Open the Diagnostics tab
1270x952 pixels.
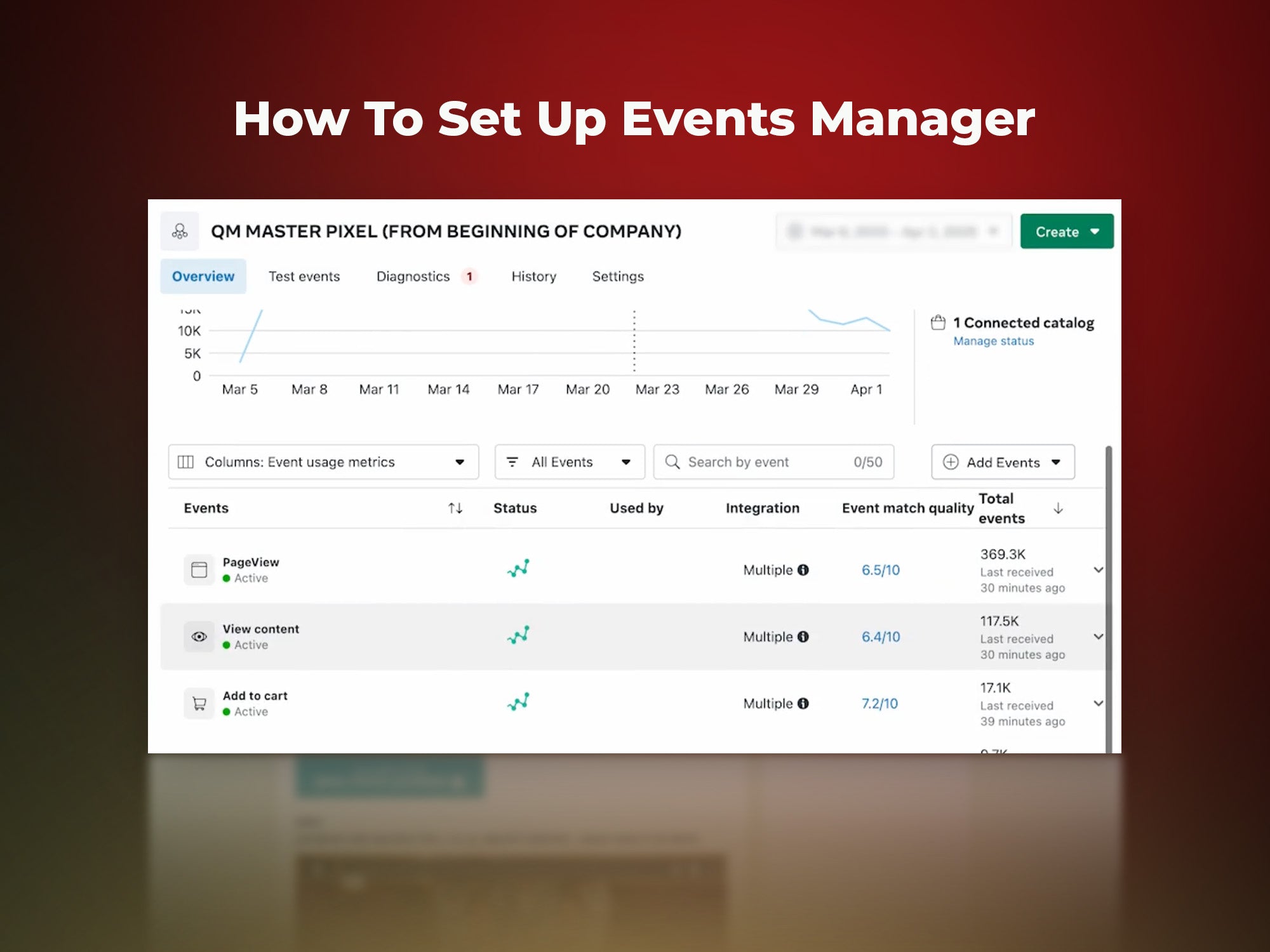tap(413, 276)
